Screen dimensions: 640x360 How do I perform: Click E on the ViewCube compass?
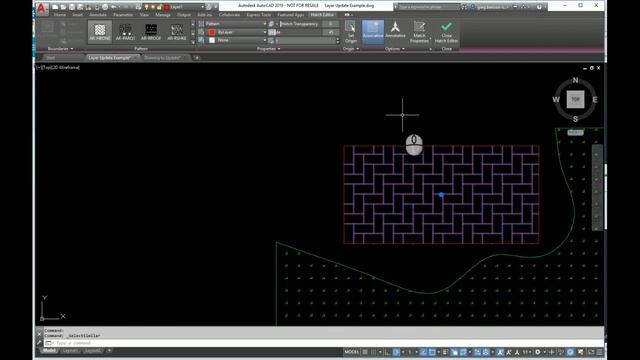pos(595,99)
